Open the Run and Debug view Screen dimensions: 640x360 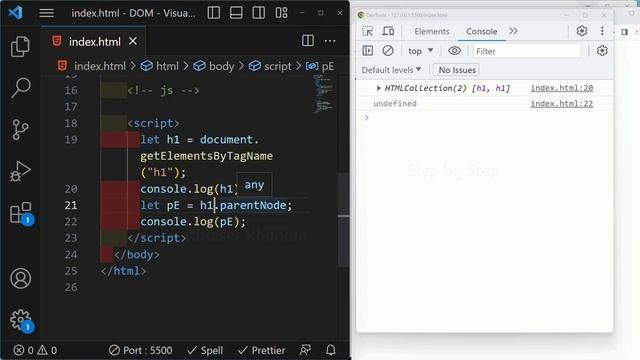[x=20, y=171]
